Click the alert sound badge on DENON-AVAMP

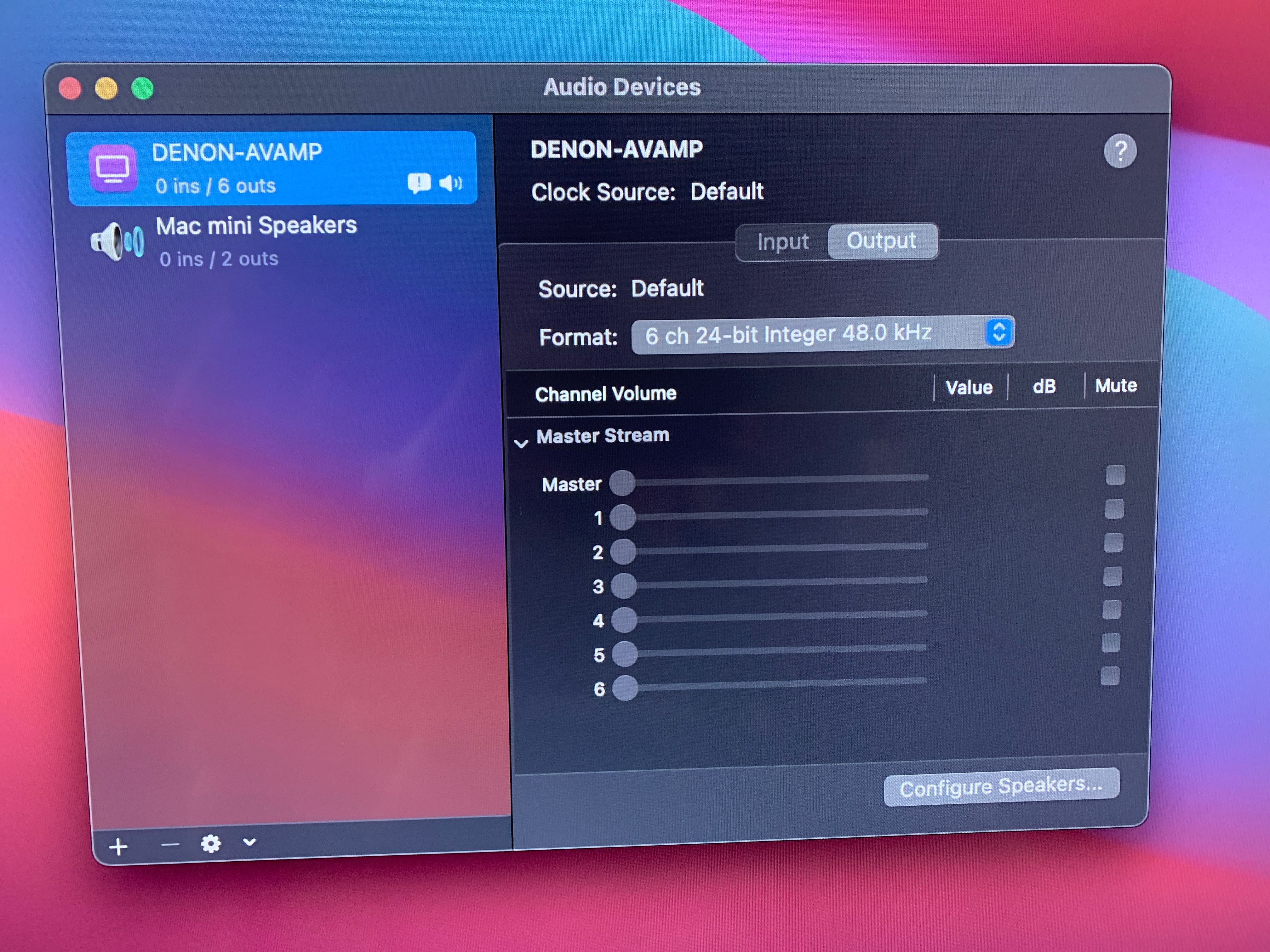pyautogui.click(x=419, y=183)
